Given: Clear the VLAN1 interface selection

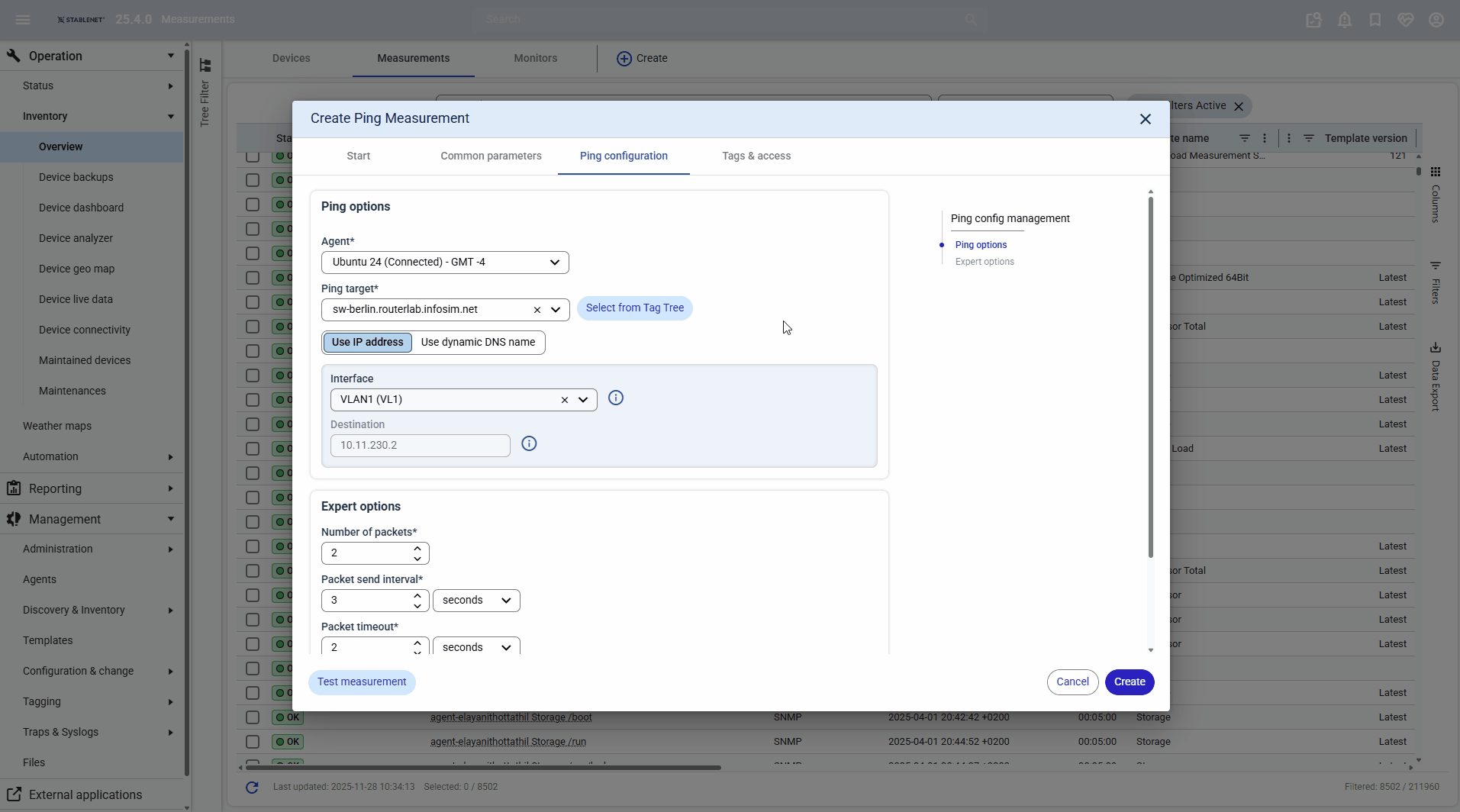Looking at the screenshot, I should coord(564,400).
